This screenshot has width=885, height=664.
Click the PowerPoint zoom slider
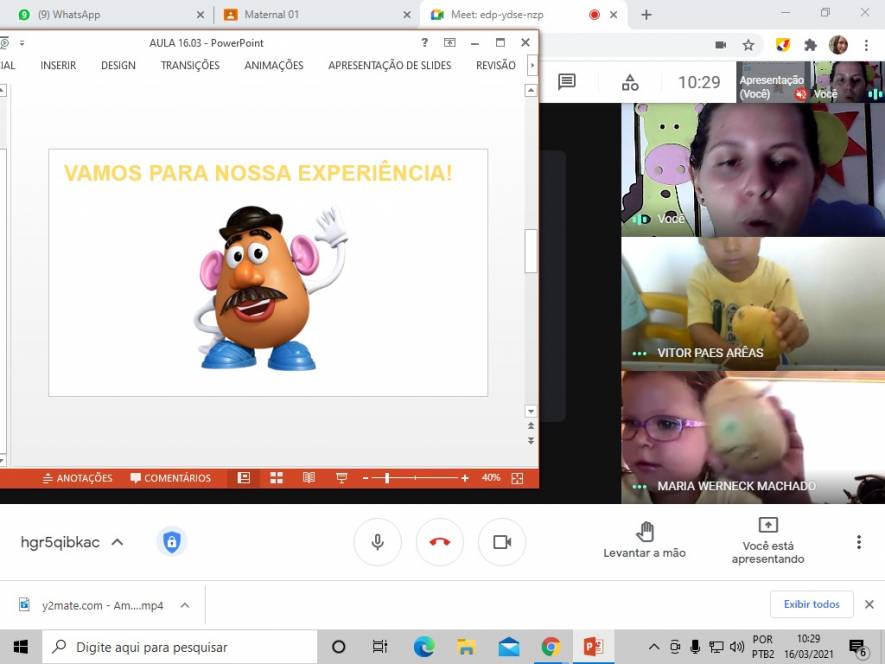387,478
